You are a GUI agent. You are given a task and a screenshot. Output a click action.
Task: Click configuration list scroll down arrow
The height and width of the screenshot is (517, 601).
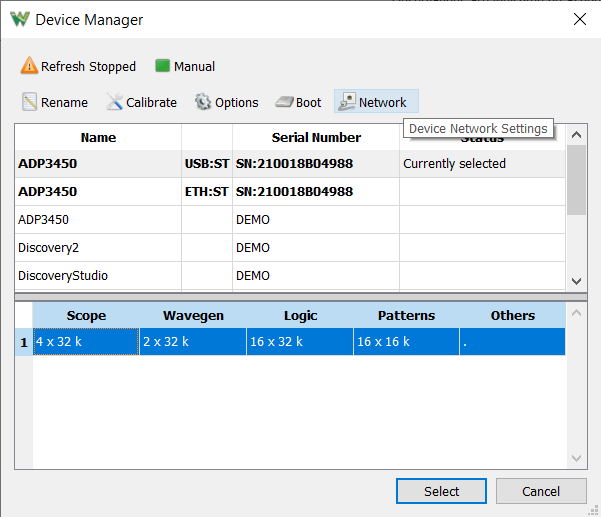point(576,458)
